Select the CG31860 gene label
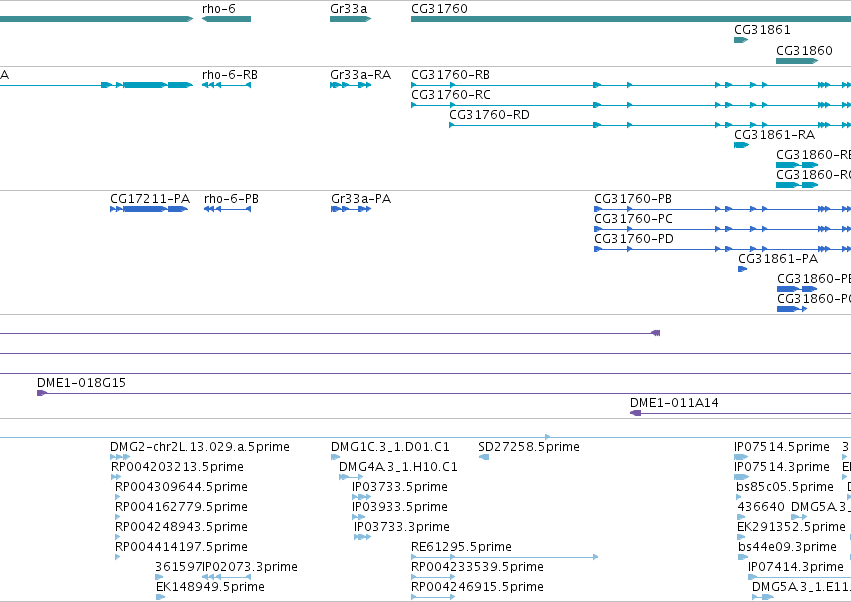Image resolution: width=851 pixels, height=602 pixels. (804, 50)
